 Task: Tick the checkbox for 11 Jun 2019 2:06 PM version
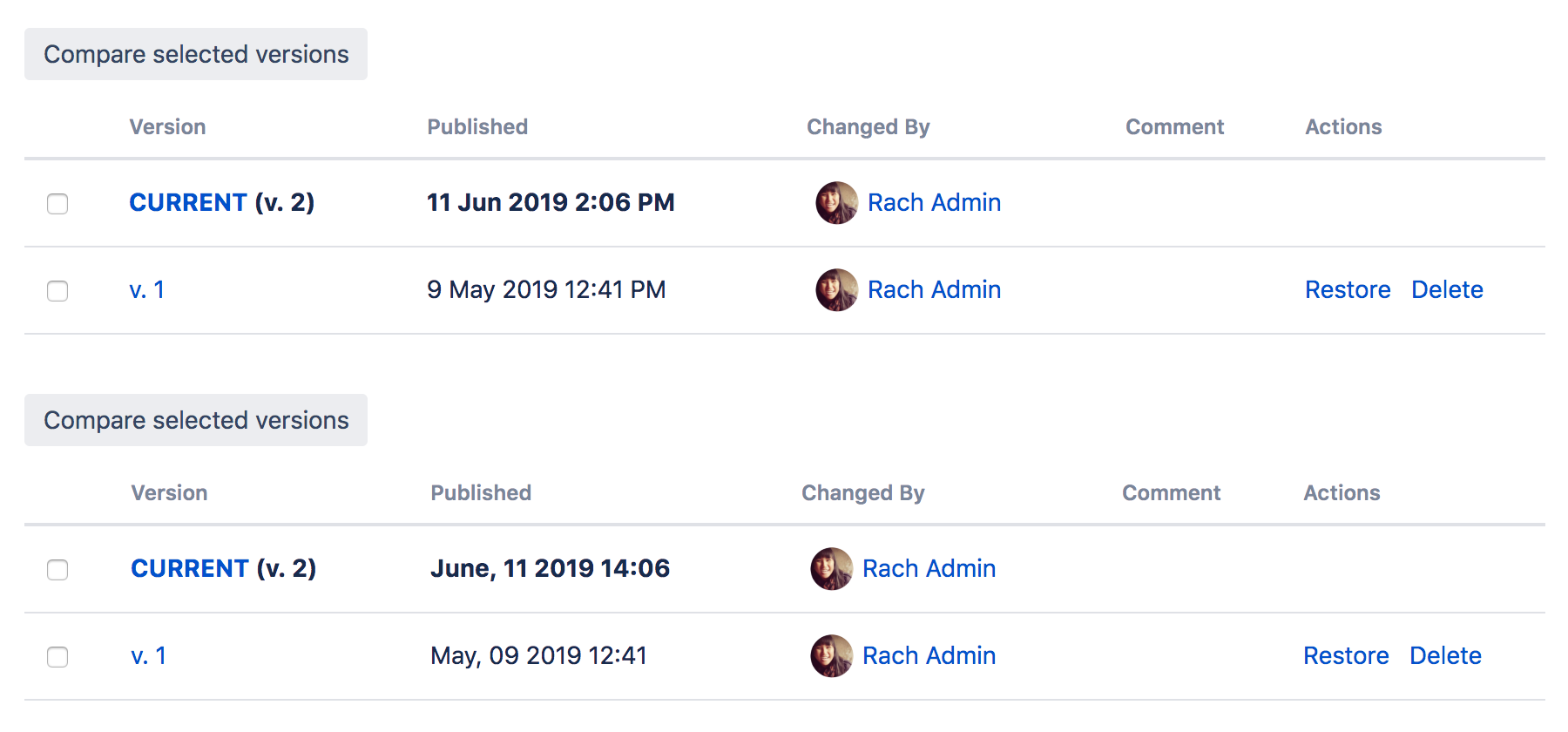tap(57, 204)
